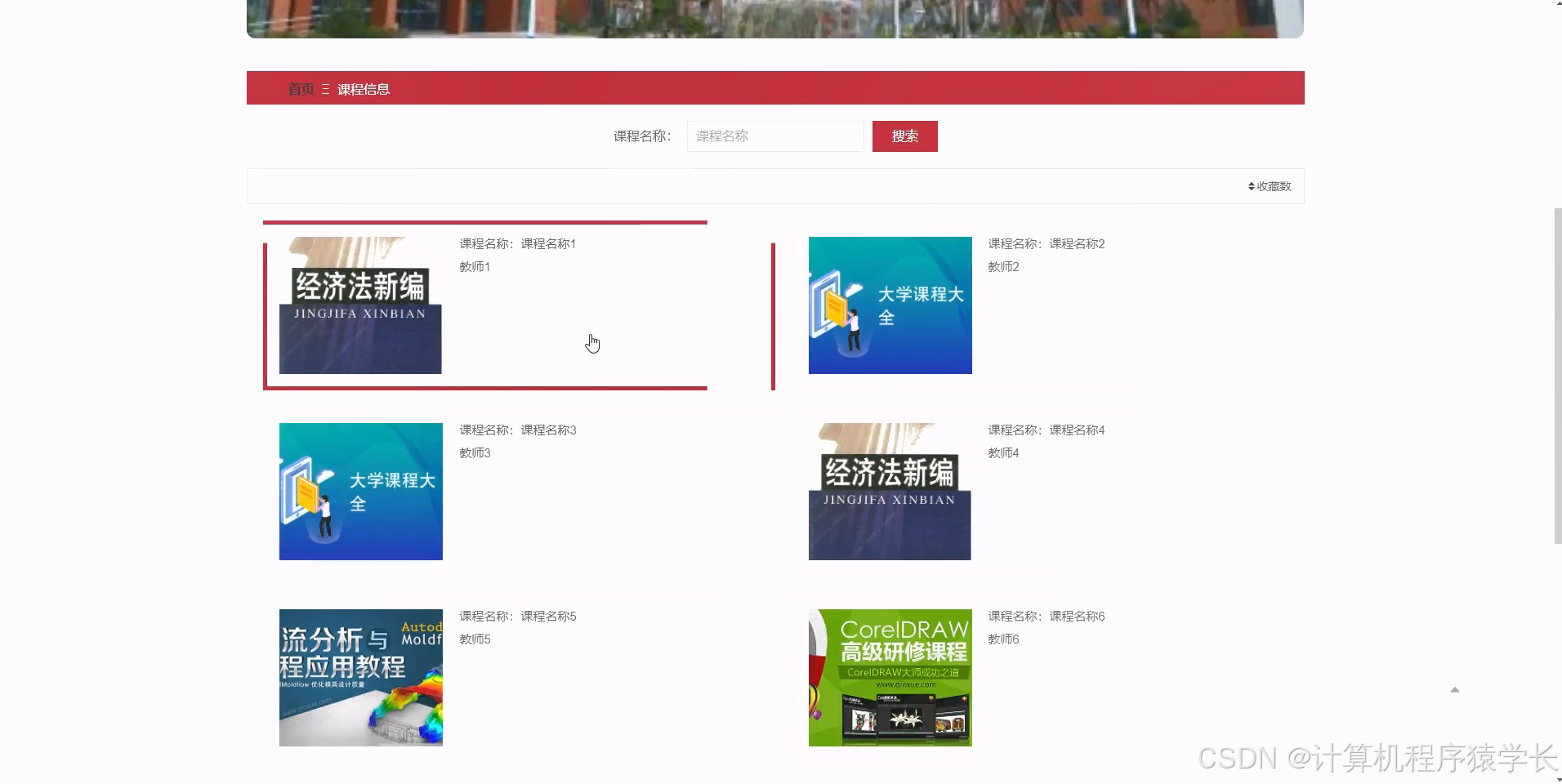This screenshot has height=784, width=1562.
Task: Click the 教师1 teacher label
Action: [474, 266]
